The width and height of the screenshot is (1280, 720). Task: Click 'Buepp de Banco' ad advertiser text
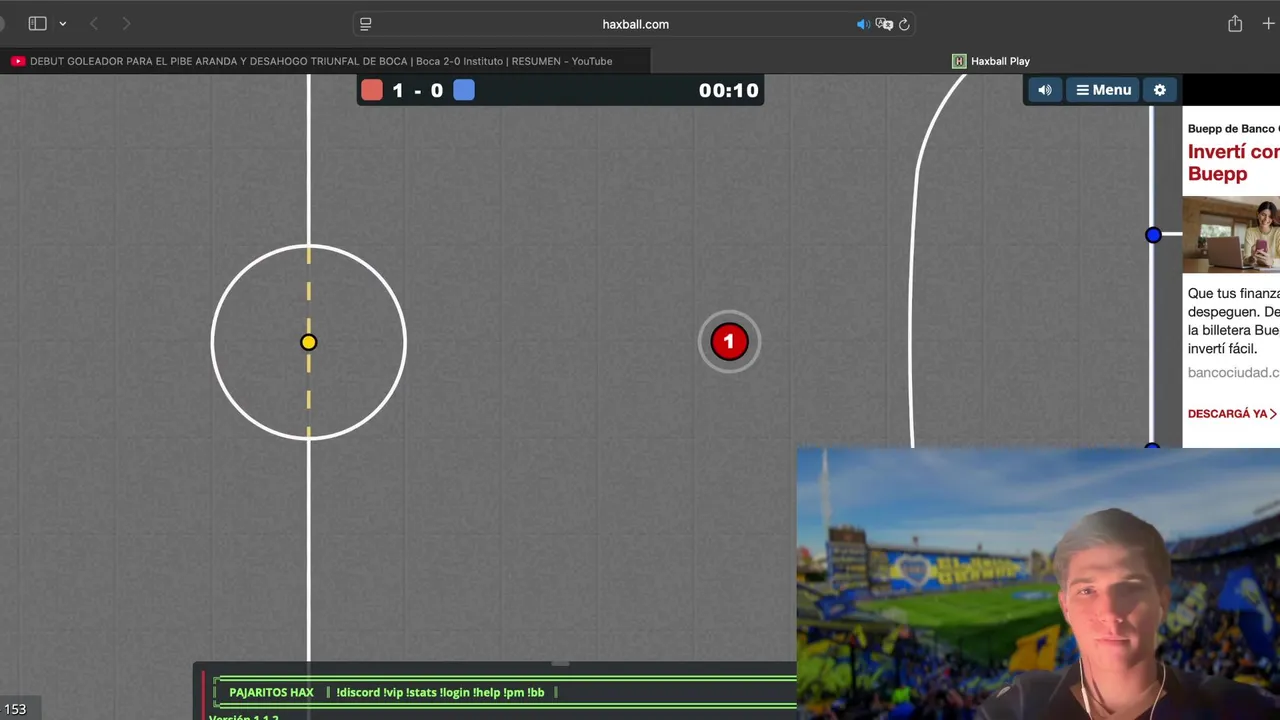1233,129
